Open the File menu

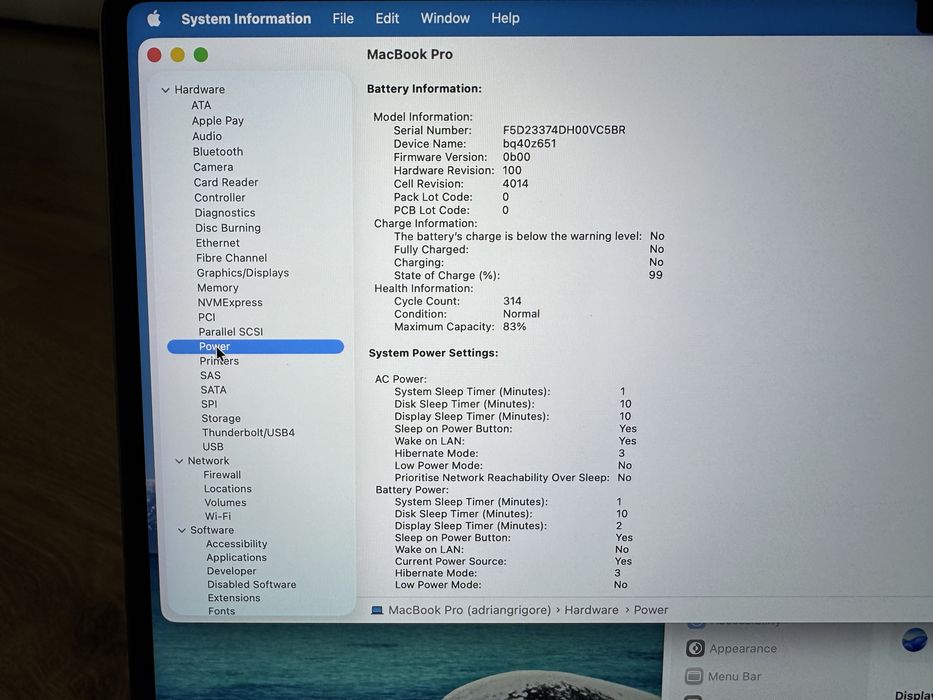343,18
